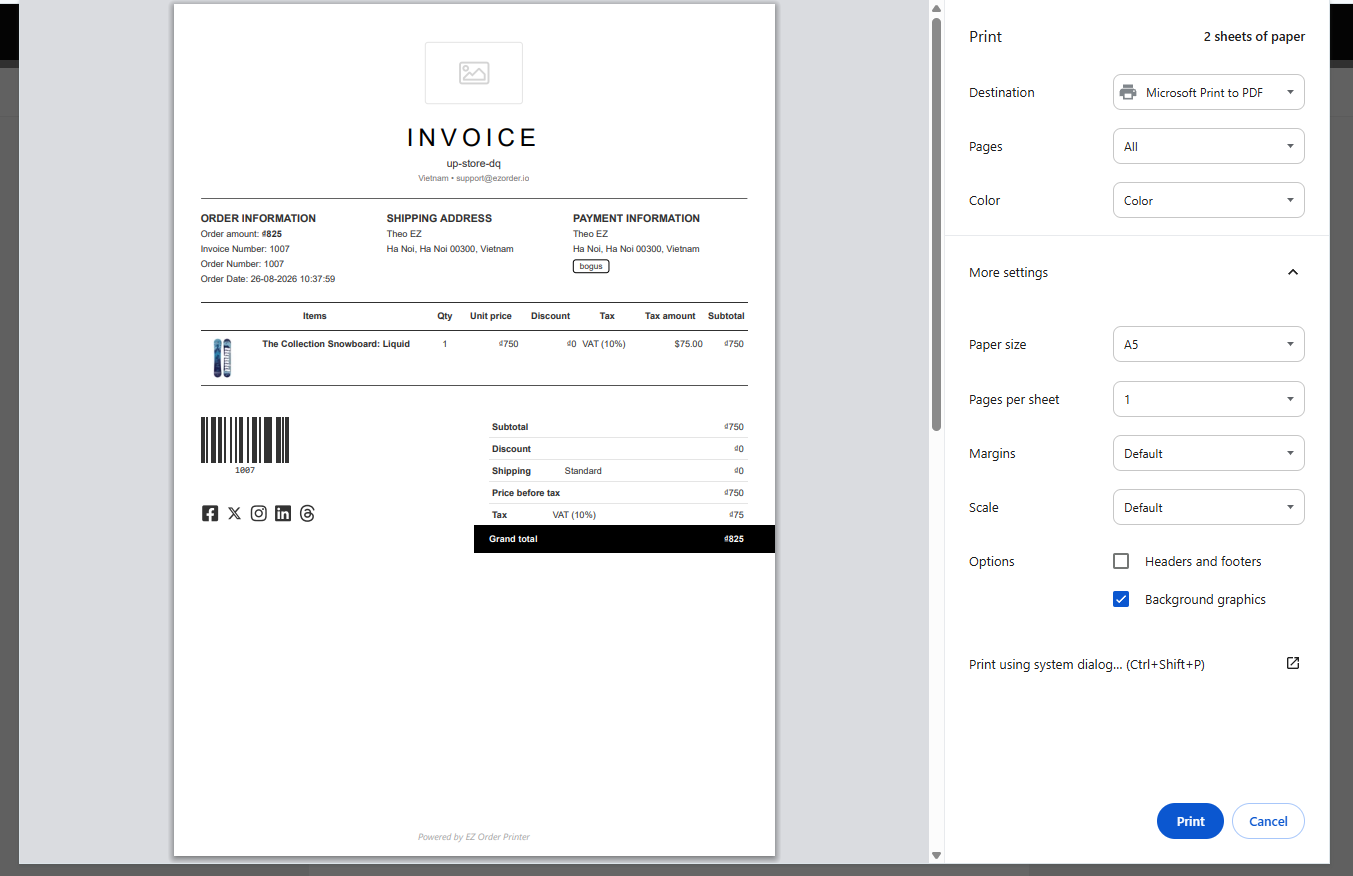
Task: Click the '2 sheets of paper' text
Action: (1254, 37)
